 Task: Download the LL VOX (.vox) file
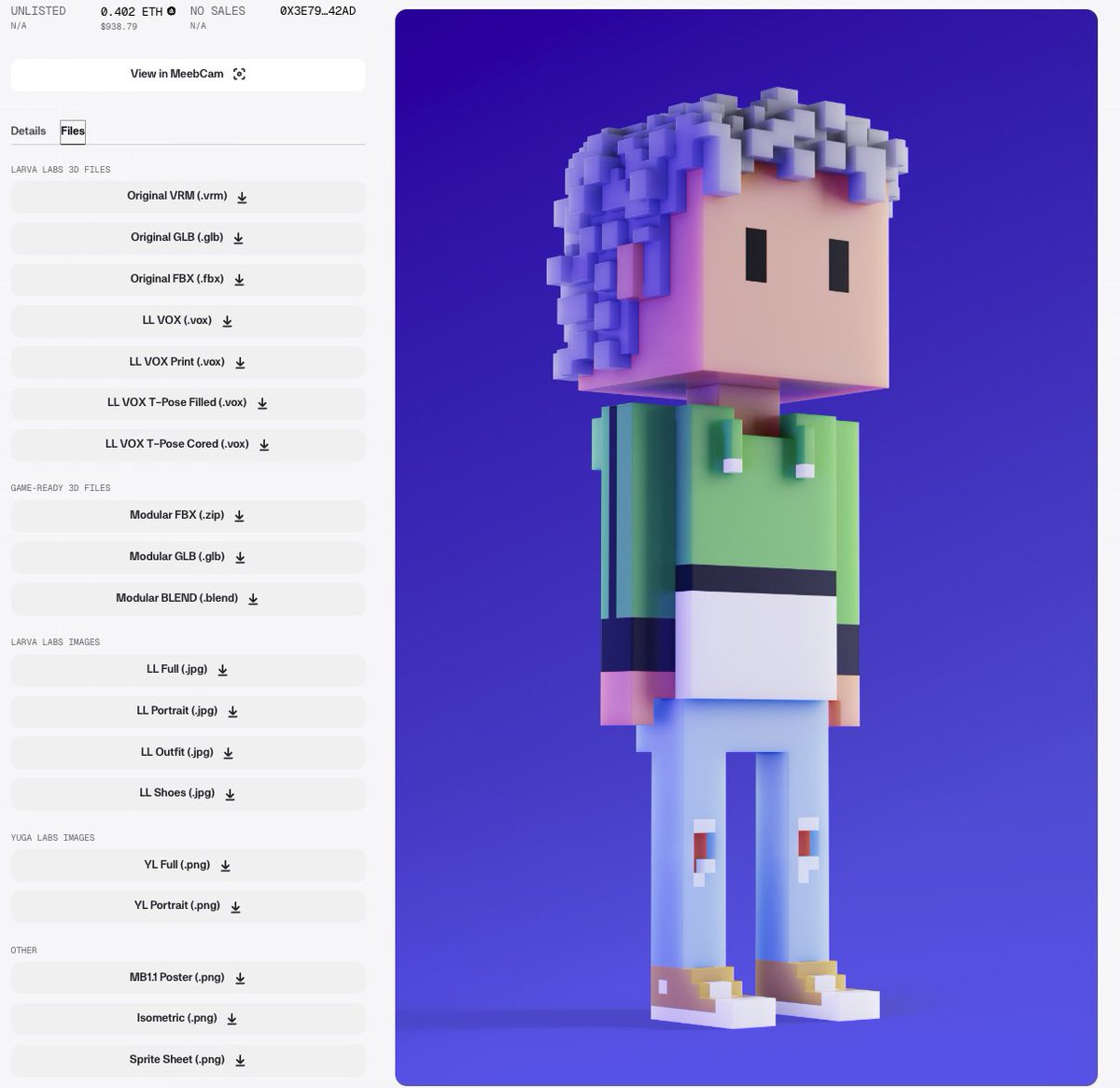[188, 321]
